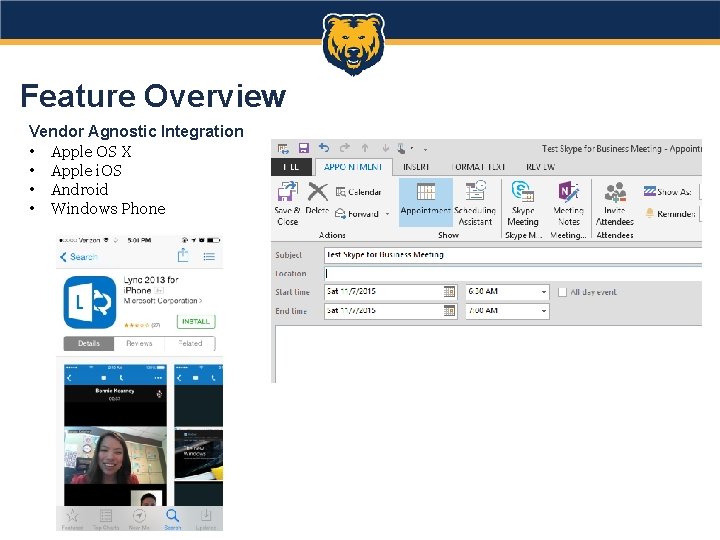Click the Save icon in the Outlook quick access toolbar
The width and height of the screenshot is (720, 540).
(304, 148)
